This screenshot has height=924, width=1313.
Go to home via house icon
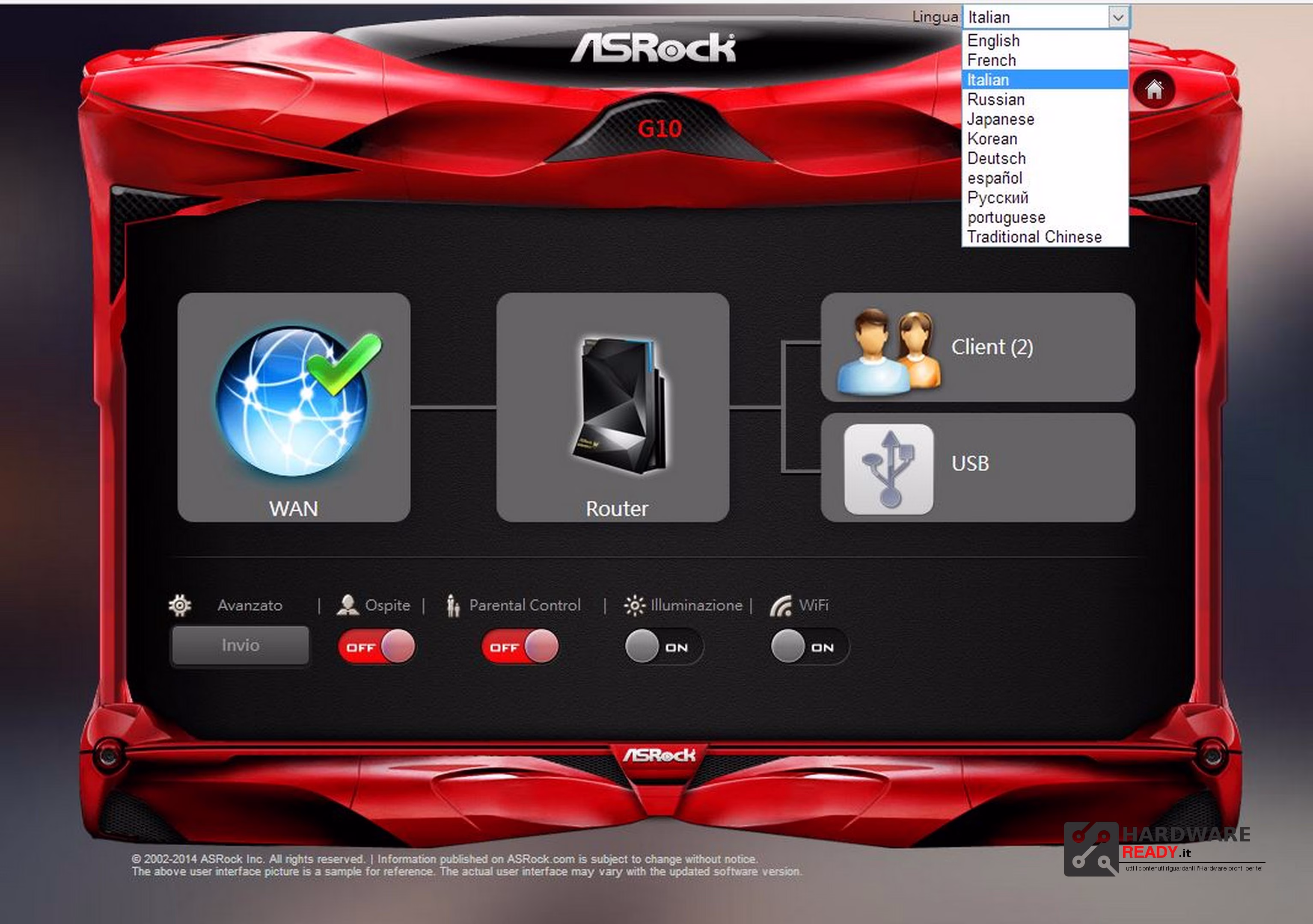[1154, 90]
